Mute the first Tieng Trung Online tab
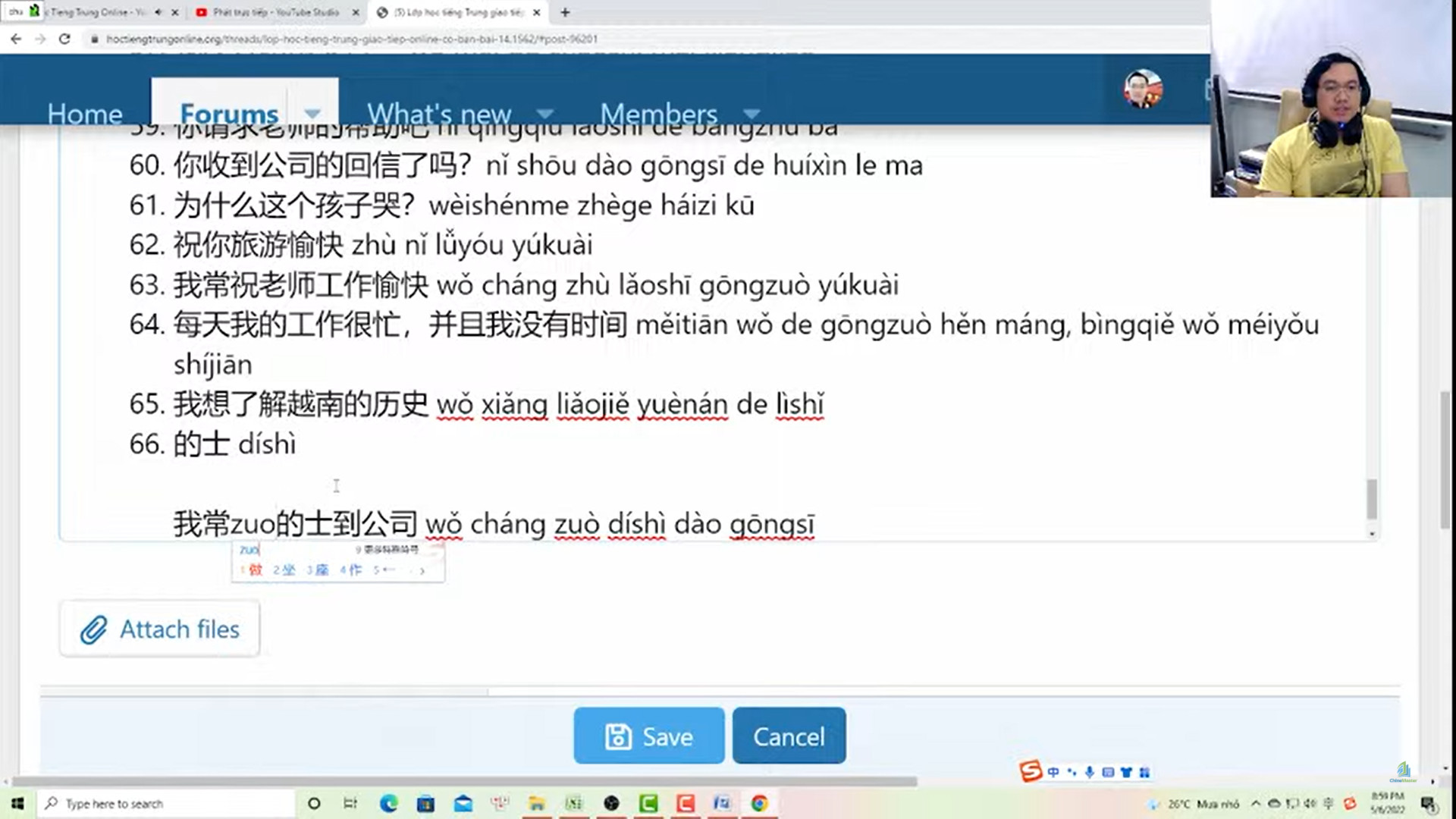1456x819 pixels. click(158, 12)
